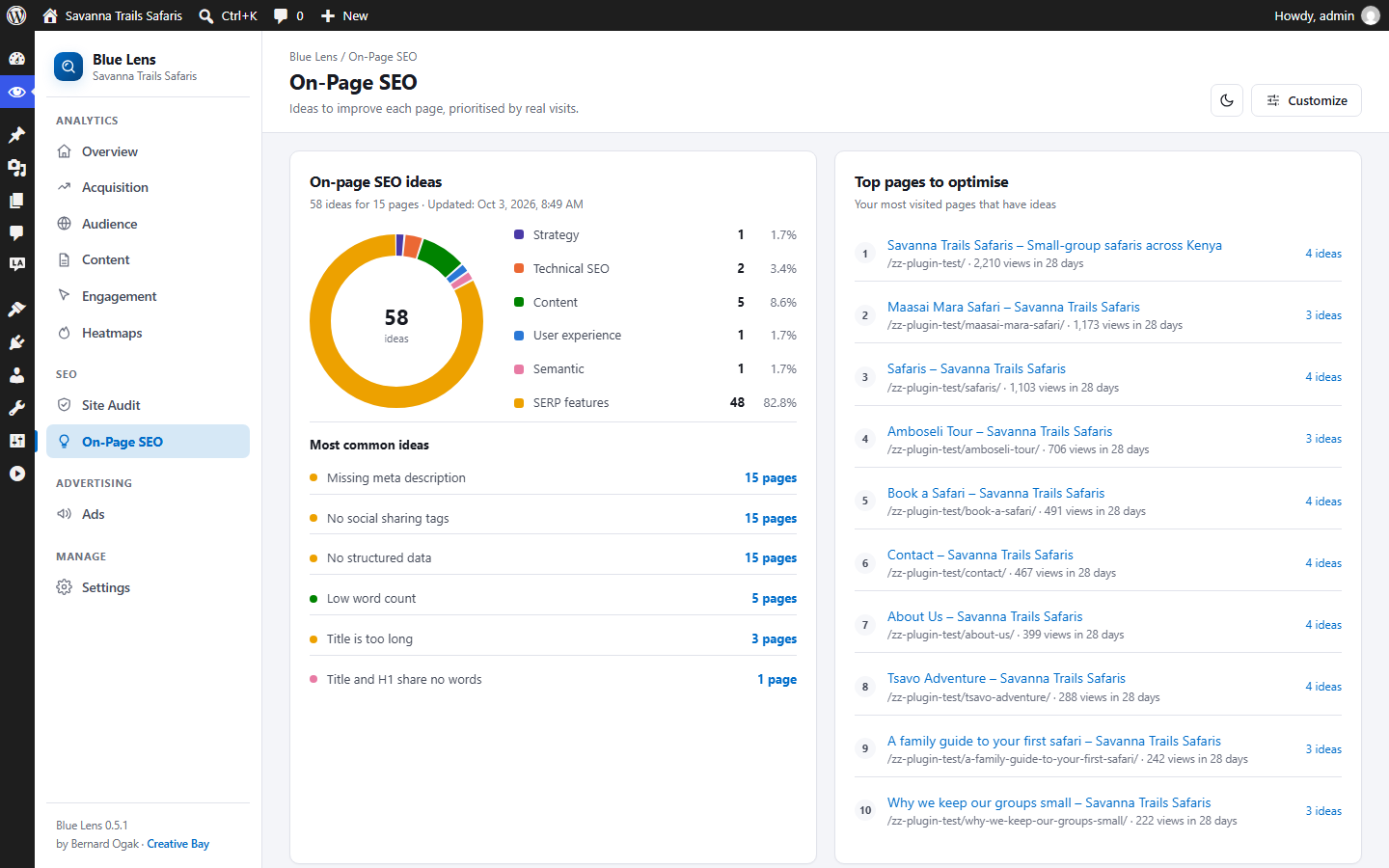Click "1 page" for Title and H1 row
1389x868 pixels.
[777, 679]
